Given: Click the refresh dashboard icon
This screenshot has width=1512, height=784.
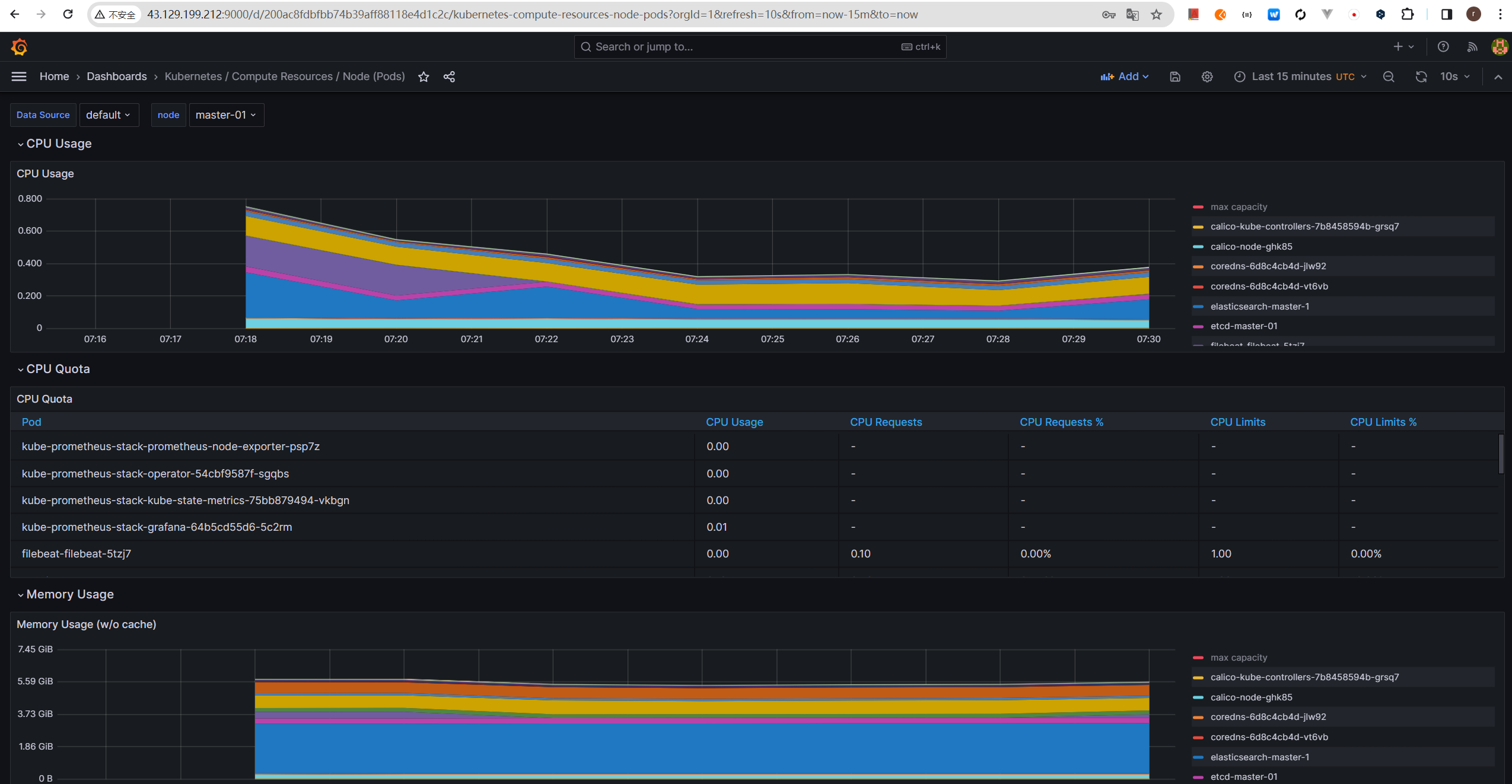Looking at the screenshot, I should point(1421,77).
